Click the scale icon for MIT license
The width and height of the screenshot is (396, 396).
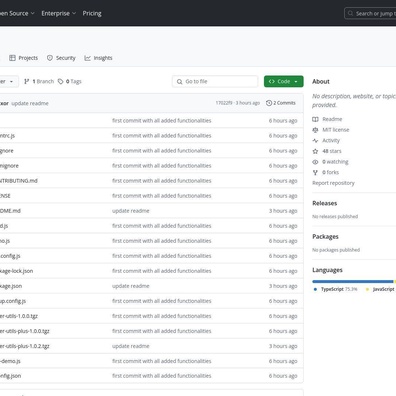(x=315, y=130)
